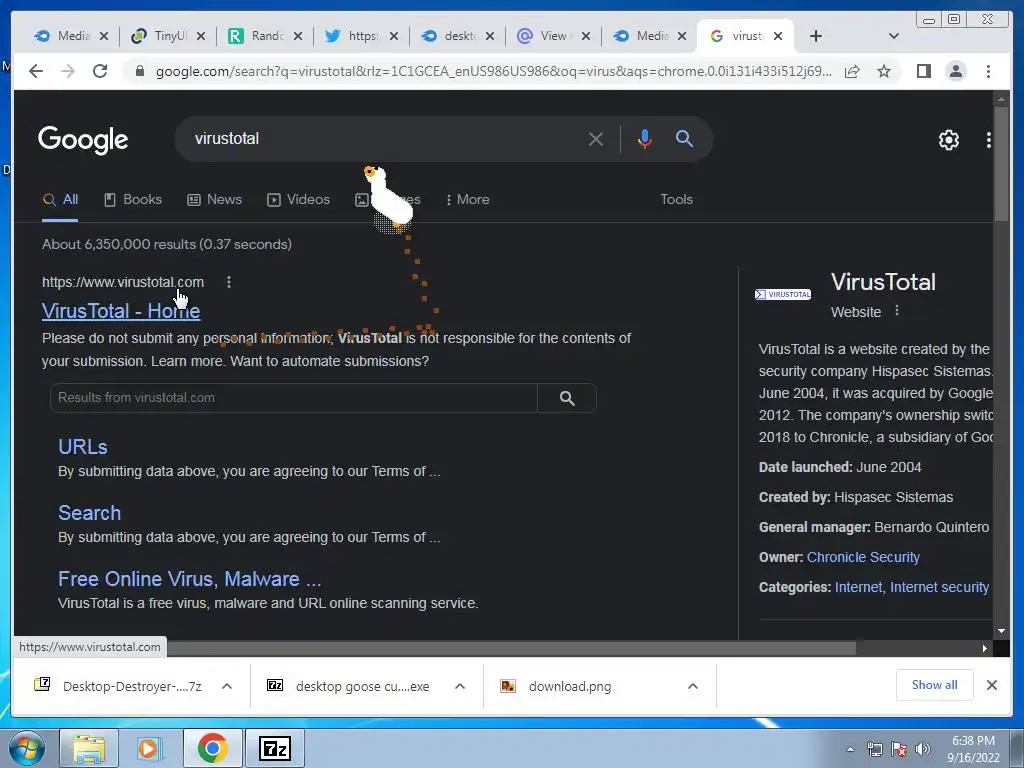This screenshot has height=768, width=1024.
Task: Submit search with magnifier icon
Action: pyautogui.click(x=684, y=138)
